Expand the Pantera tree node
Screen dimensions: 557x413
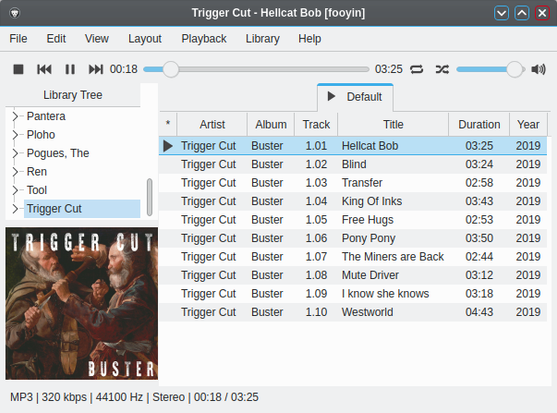15,116
